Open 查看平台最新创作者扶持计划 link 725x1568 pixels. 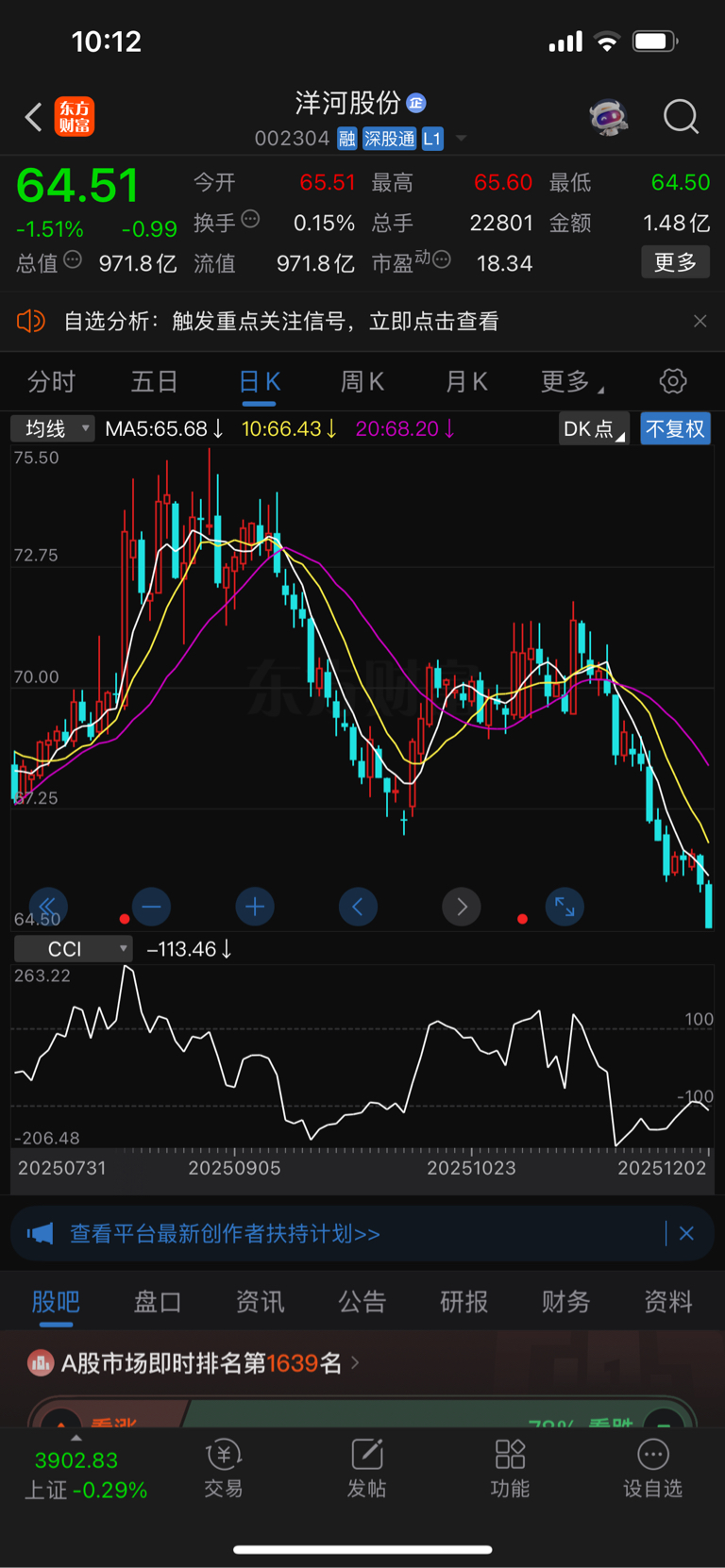coord(225,1233)
